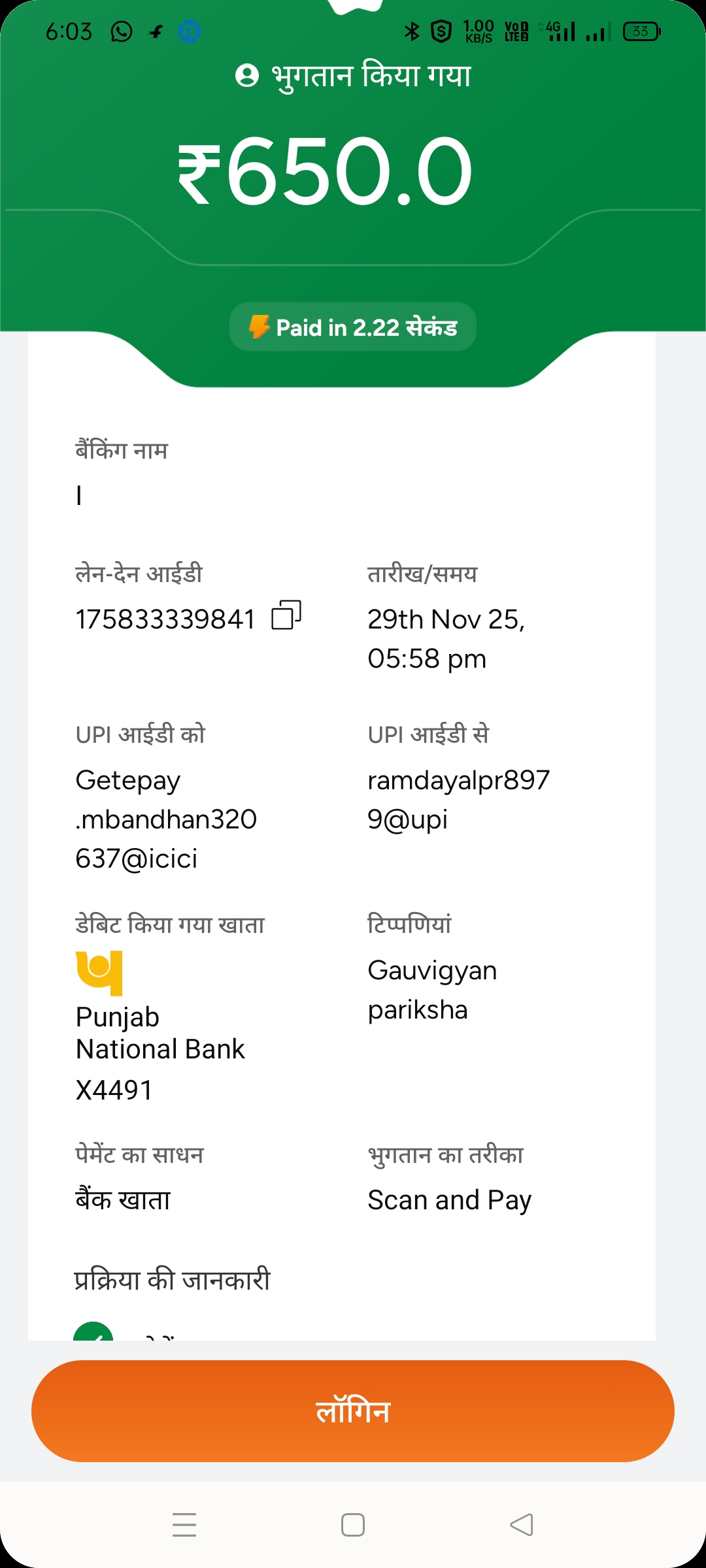
Task: Tap the profile icon beside payment title
Action: [247, 76]
